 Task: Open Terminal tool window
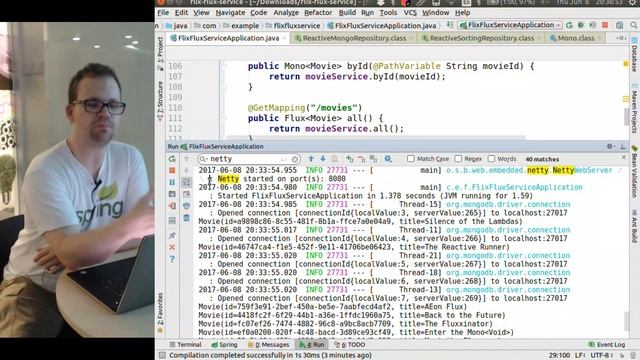coord(186,344)
